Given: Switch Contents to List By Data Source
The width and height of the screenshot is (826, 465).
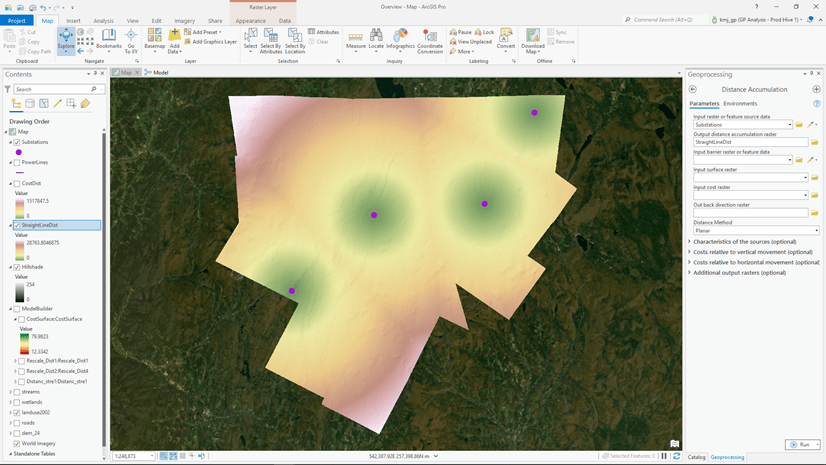Looking at the screenshot, I should (x=30, y=104).
